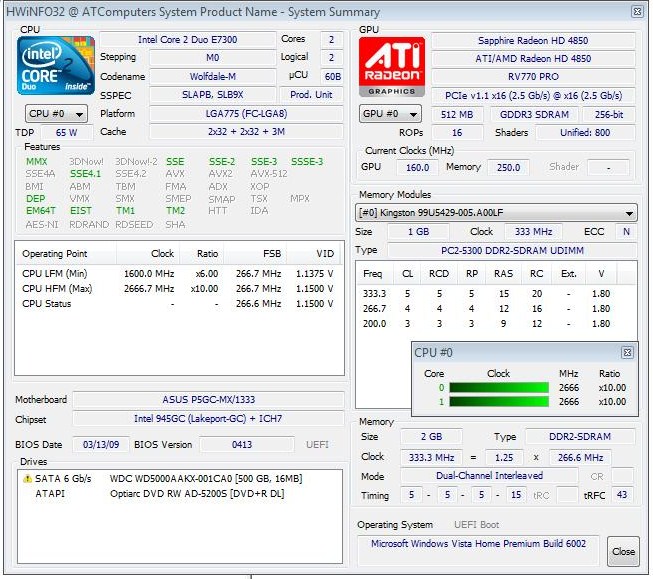
Task: Click the ASUS P5GC-MX/1333 motherboard field
Action: 207,400
